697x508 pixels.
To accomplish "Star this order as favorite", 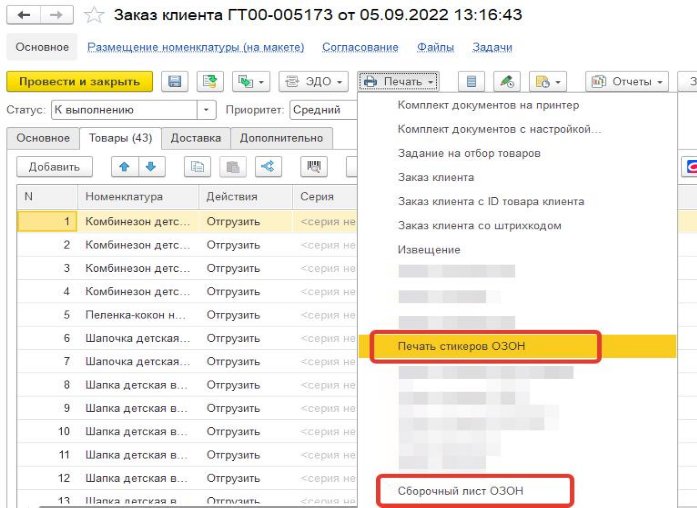I will (94, 15).
